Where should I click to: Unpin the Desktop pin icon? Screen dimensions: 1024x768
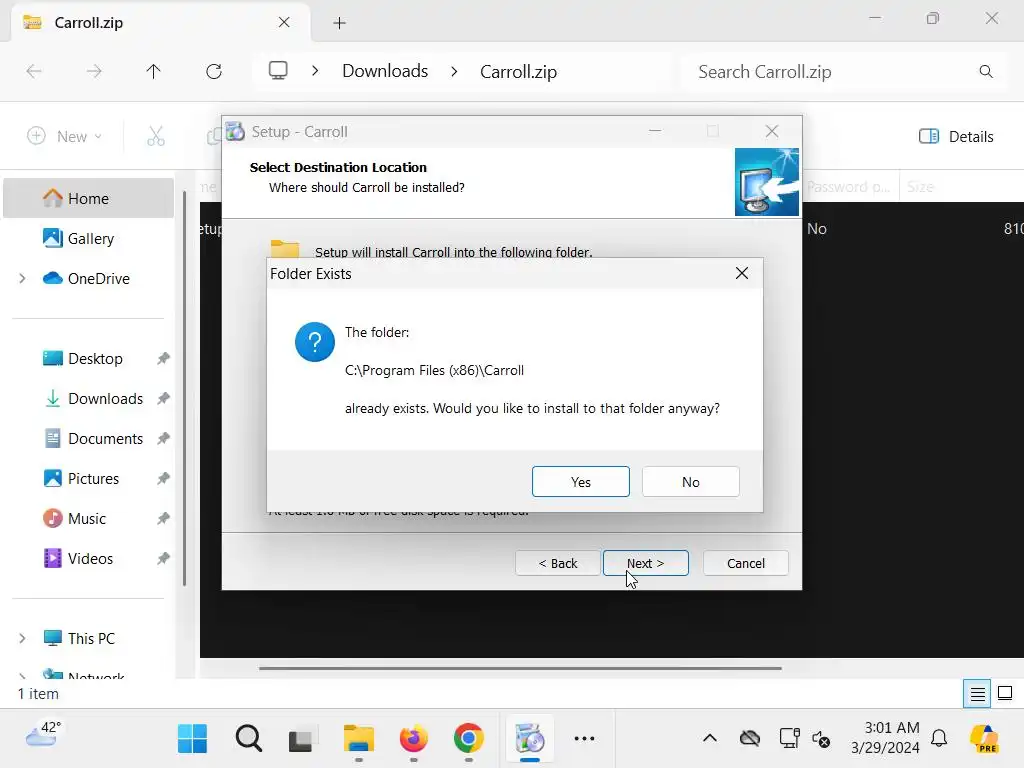point(163,358)
